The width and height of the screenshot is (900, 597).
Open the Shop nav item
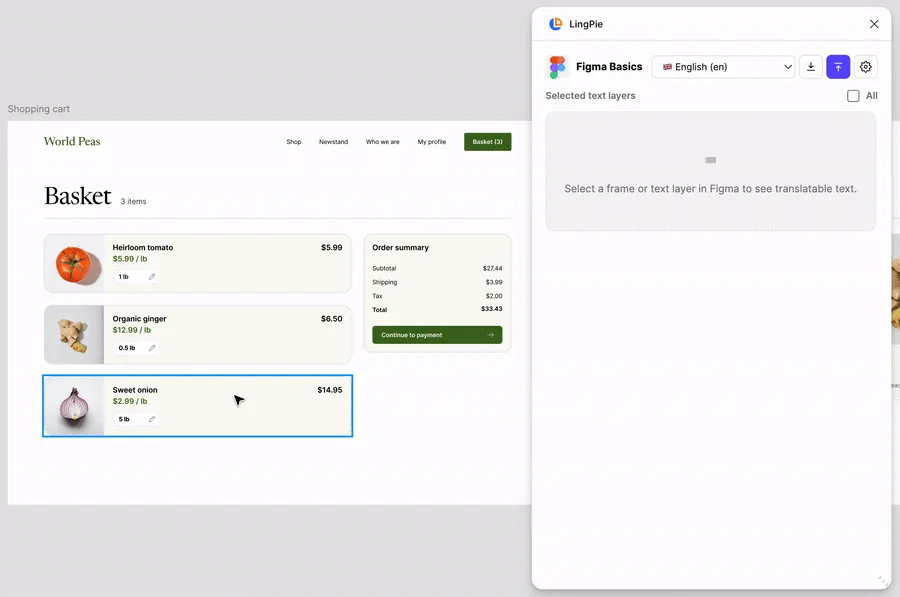[294, 142]
